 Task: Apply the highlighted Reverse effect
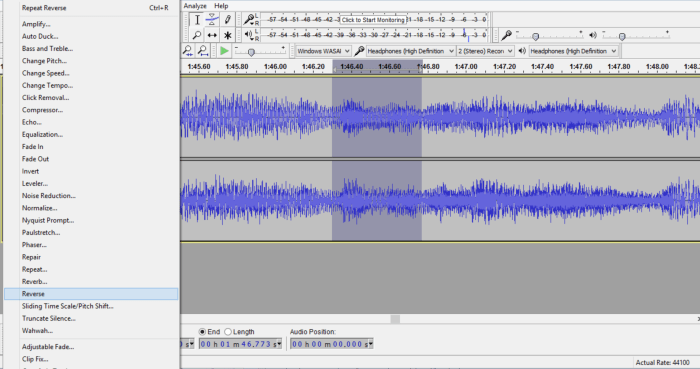[x=91, y=294]
